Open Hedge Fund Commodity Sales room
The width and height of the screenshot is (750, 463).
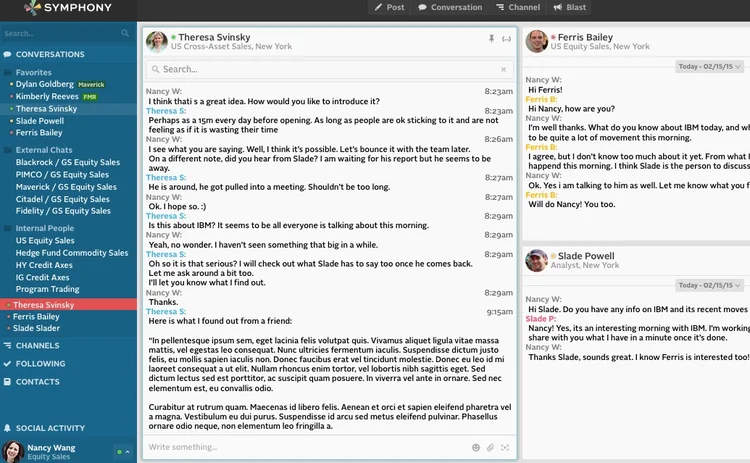(x=72, y=253)
